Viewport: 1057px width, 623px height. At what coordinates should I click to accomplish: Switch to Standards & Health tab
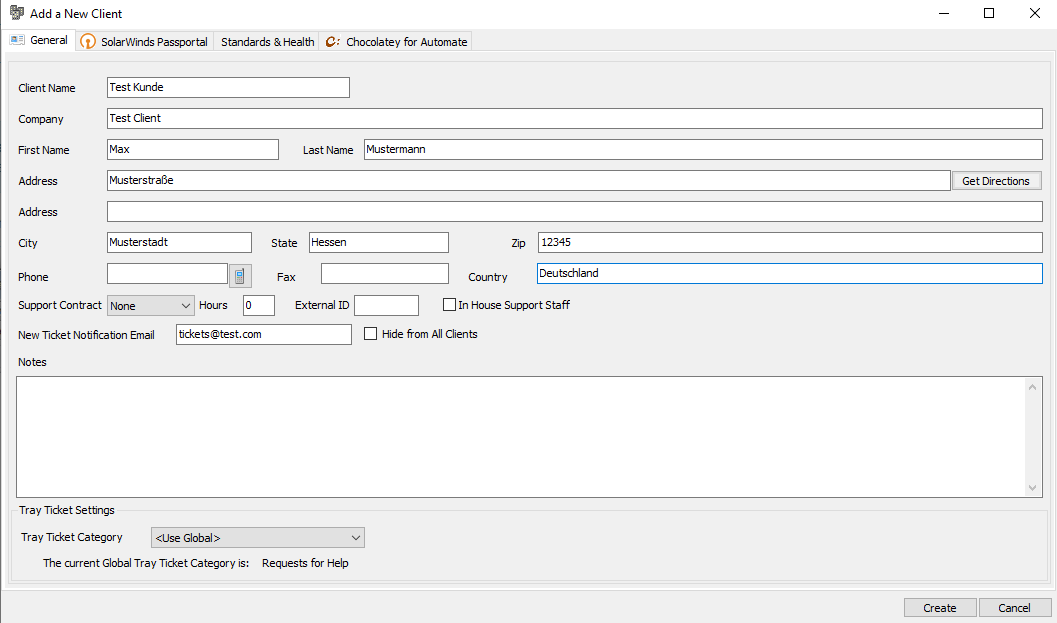267,42
